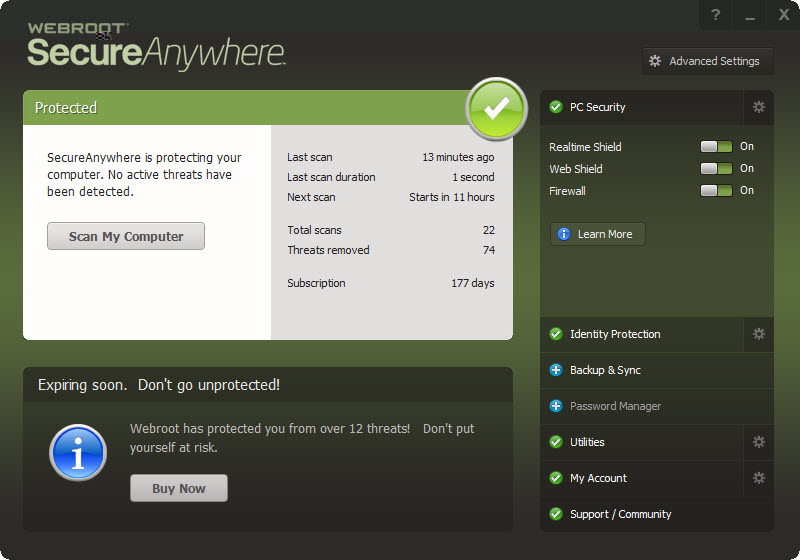Click the 'Protected' status banner text

pyautogui.click(x=66, y=108)
